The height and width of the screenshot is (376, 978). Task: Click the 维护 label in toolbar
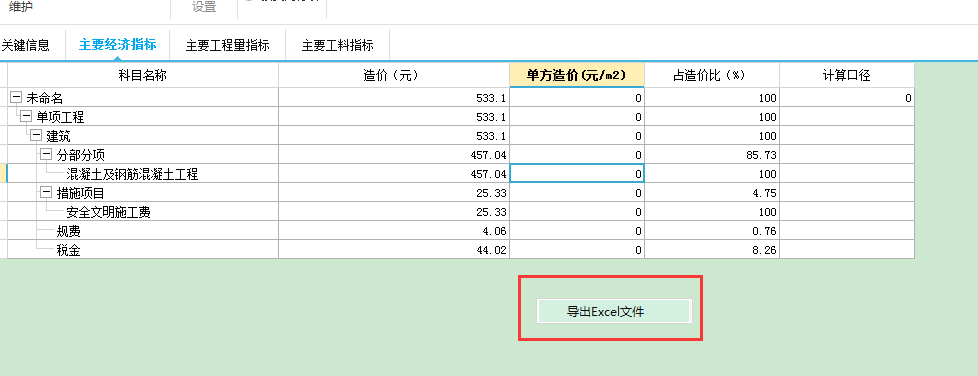point(21,6)
